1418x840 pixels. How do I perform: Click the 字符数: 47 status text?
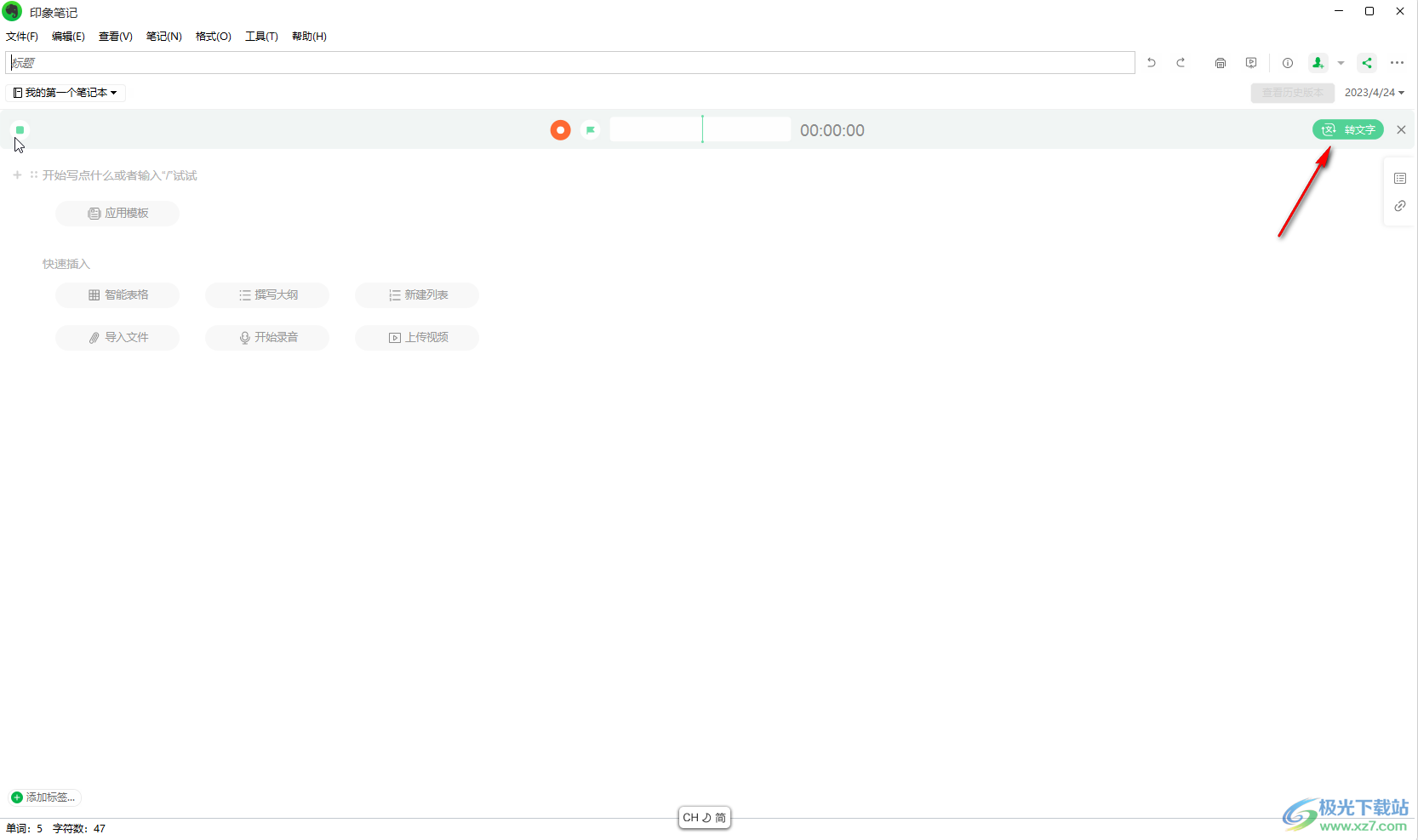(x=79, y=829)
